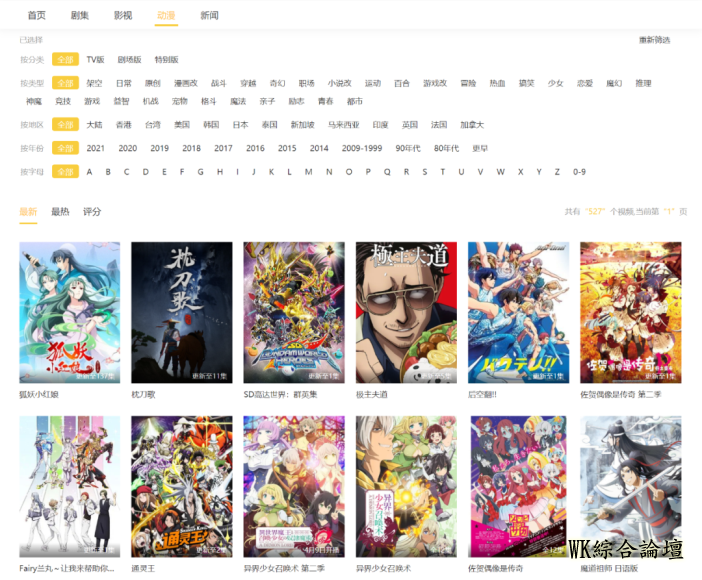The image size is (702, 580).
Task: Open the 通灵王 poster thumbnail
Action: tap(182, 487)
